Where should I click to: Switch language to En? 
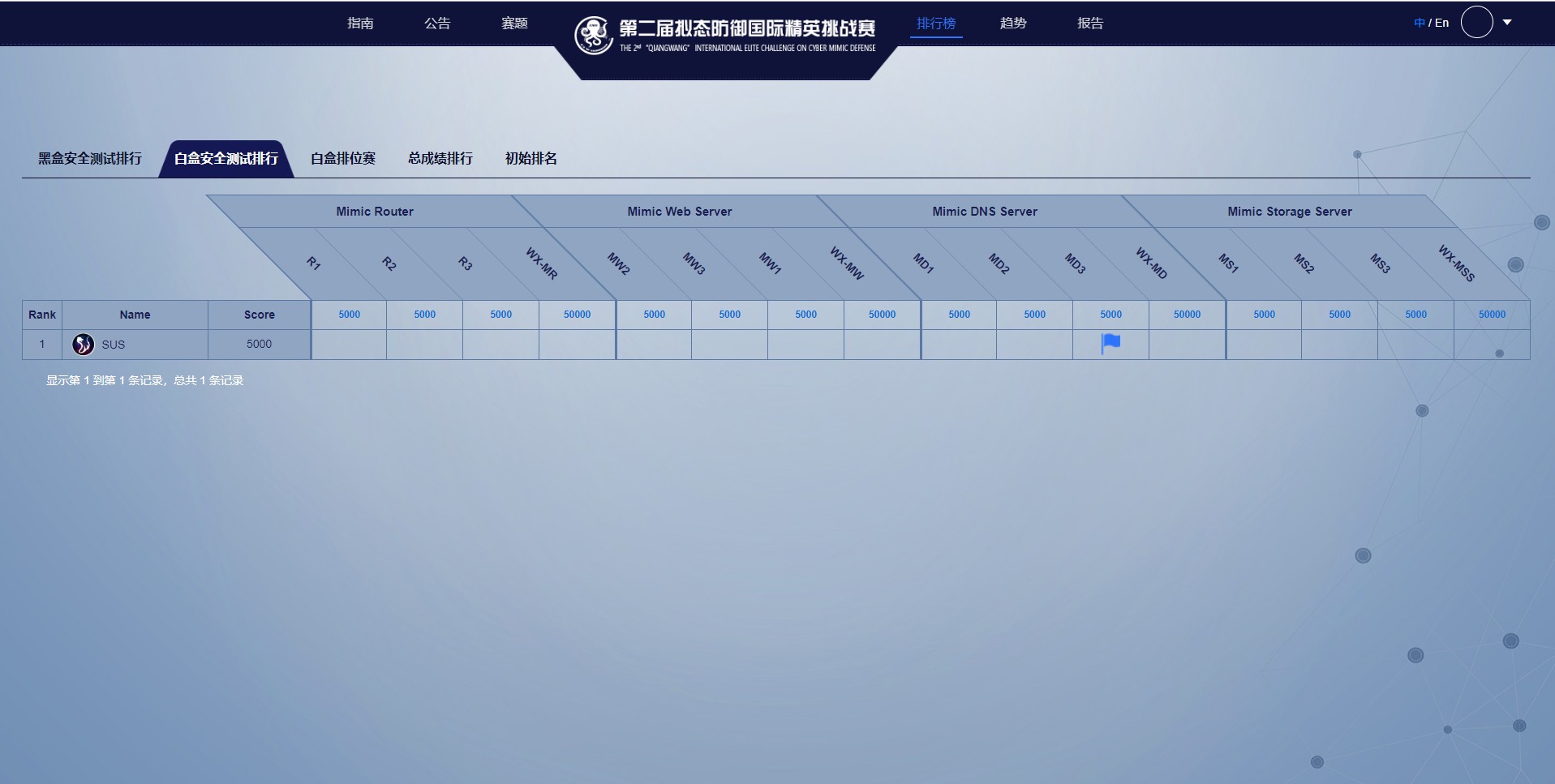(1441, 23)
